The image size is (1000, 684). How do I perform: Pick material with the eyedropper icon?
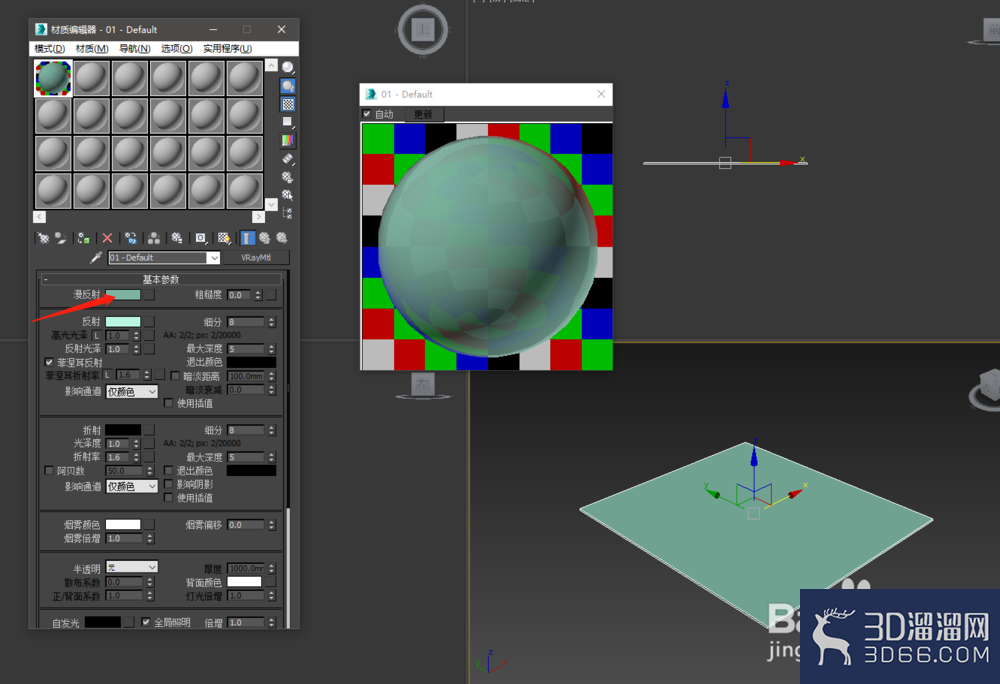pos(96,258)
